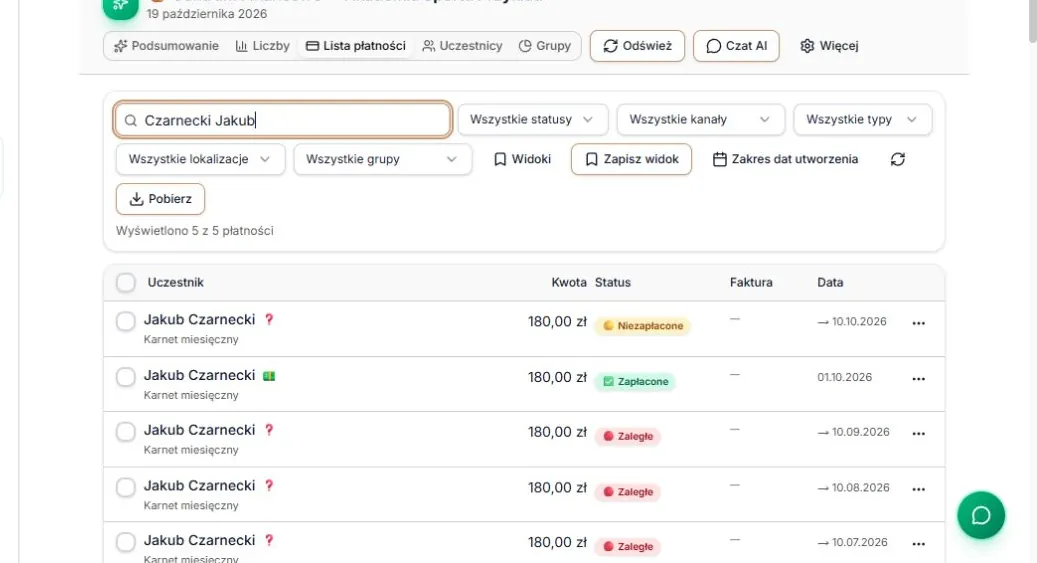Open Więcej settings gear

tap(829, 46)
